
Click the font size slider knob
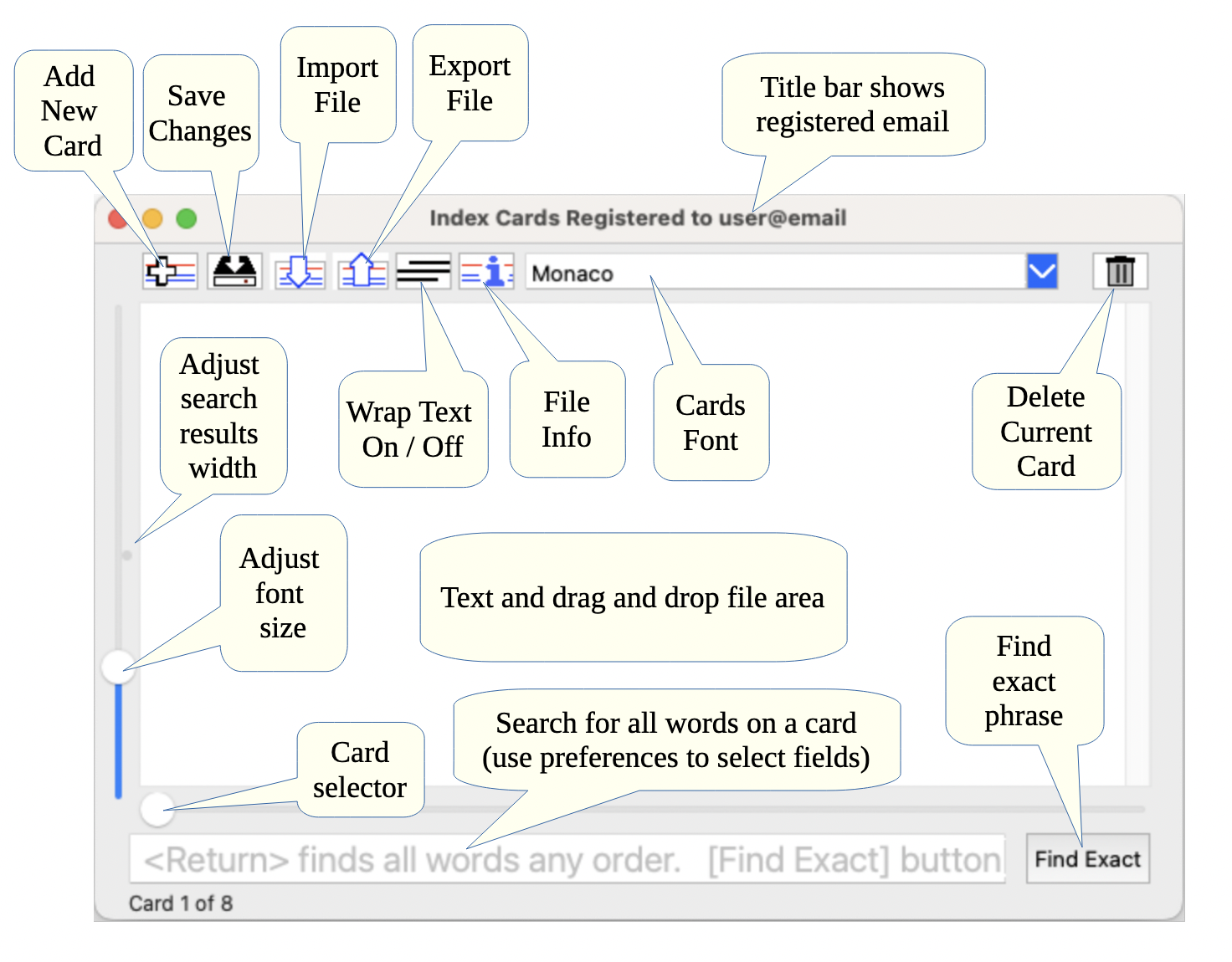118,667
